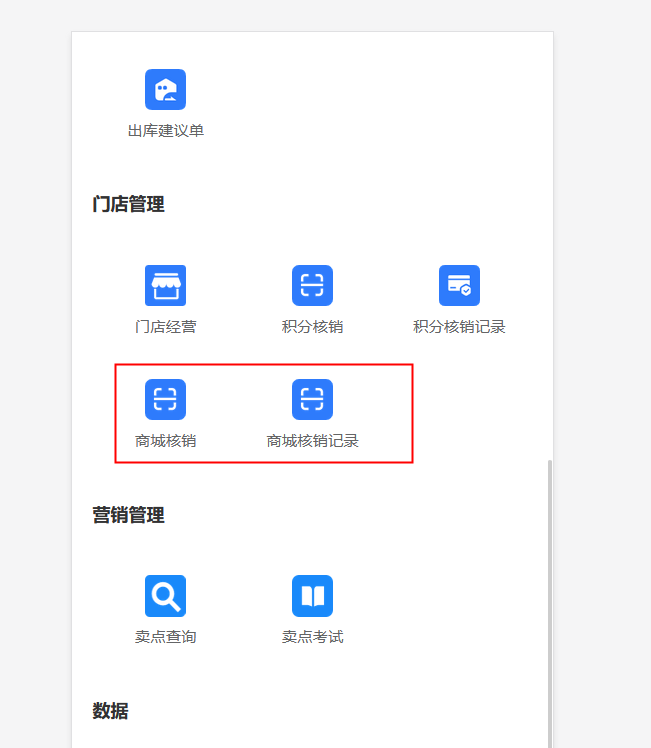Click the 门店经营 storefront icon

click(165, 285)
